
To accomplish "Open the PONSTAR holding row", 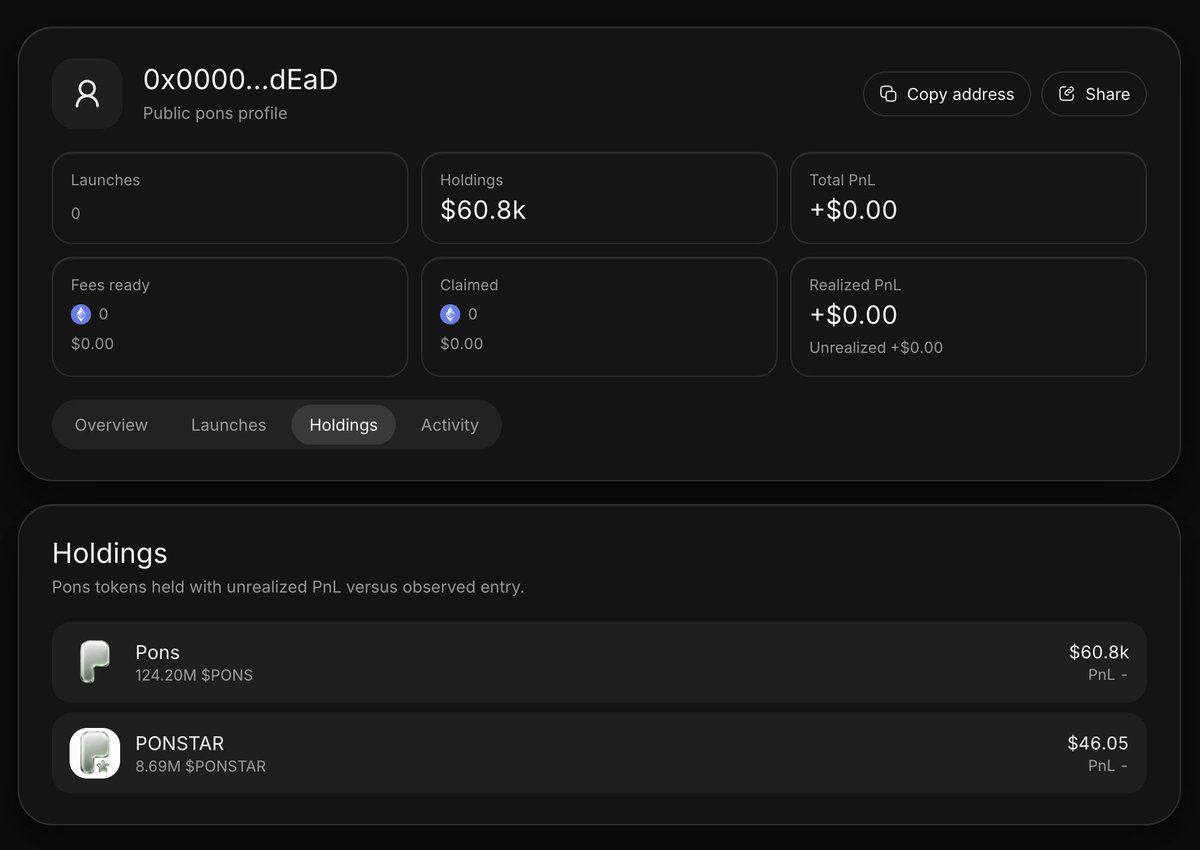I will click(599, 753).
